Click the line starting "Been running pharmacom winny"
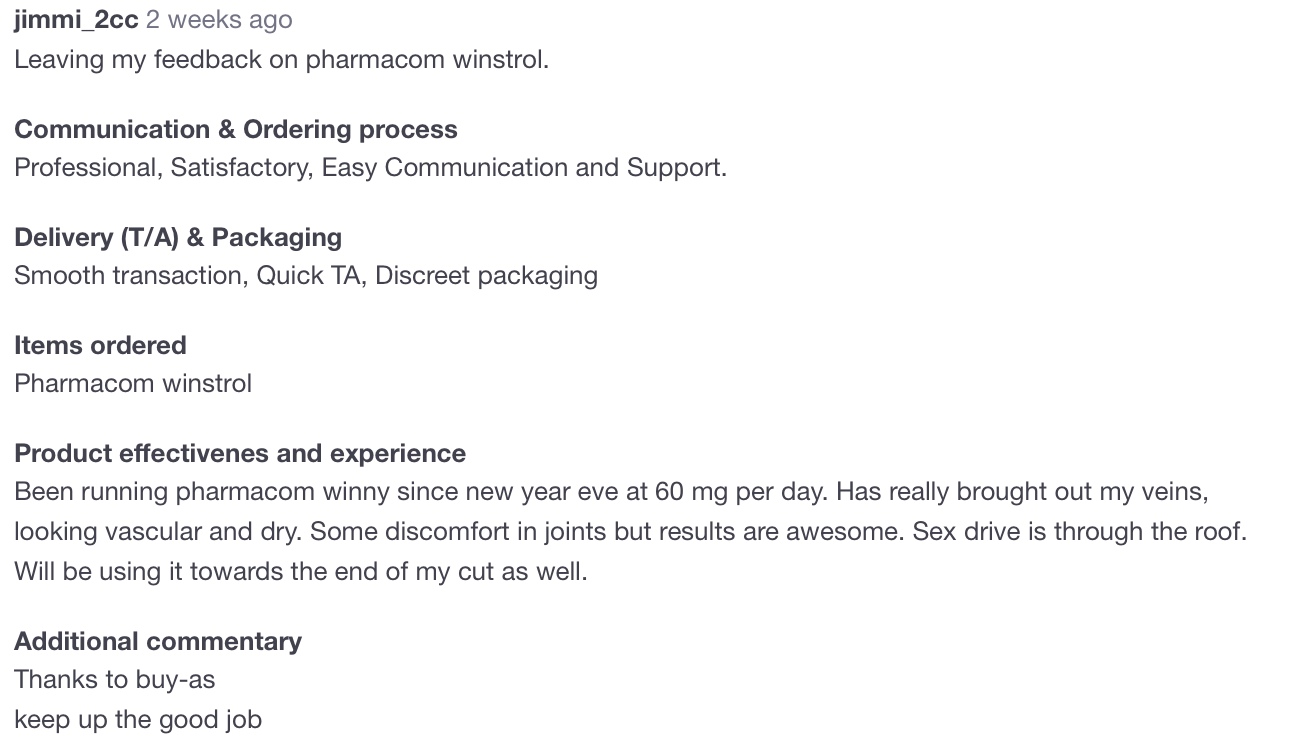1304x752 pixels. [x=612, y=492]
